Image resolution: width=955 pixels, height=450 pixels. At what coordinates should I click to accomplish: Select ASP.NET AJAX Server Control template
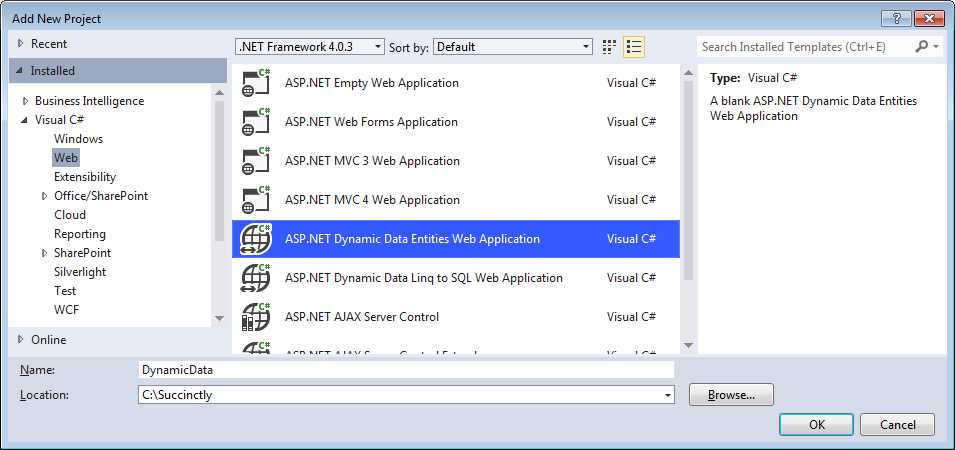[x=456, y=317]
